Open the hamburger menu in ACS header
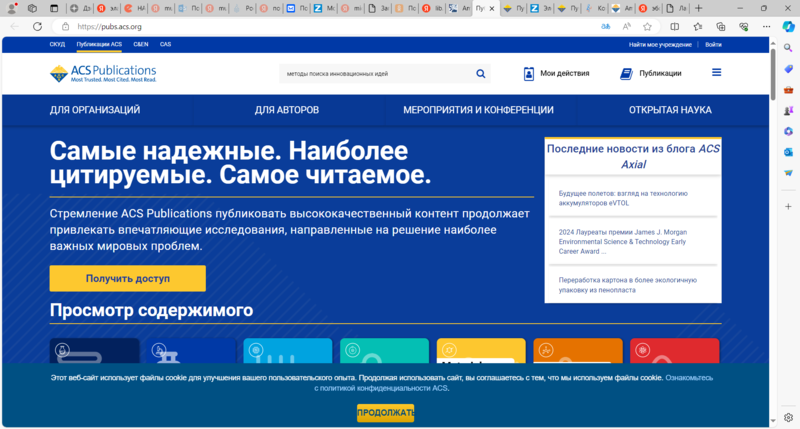The height and width of the screenshot is (429, 800). pyautogui.click(x=716, y=73)
